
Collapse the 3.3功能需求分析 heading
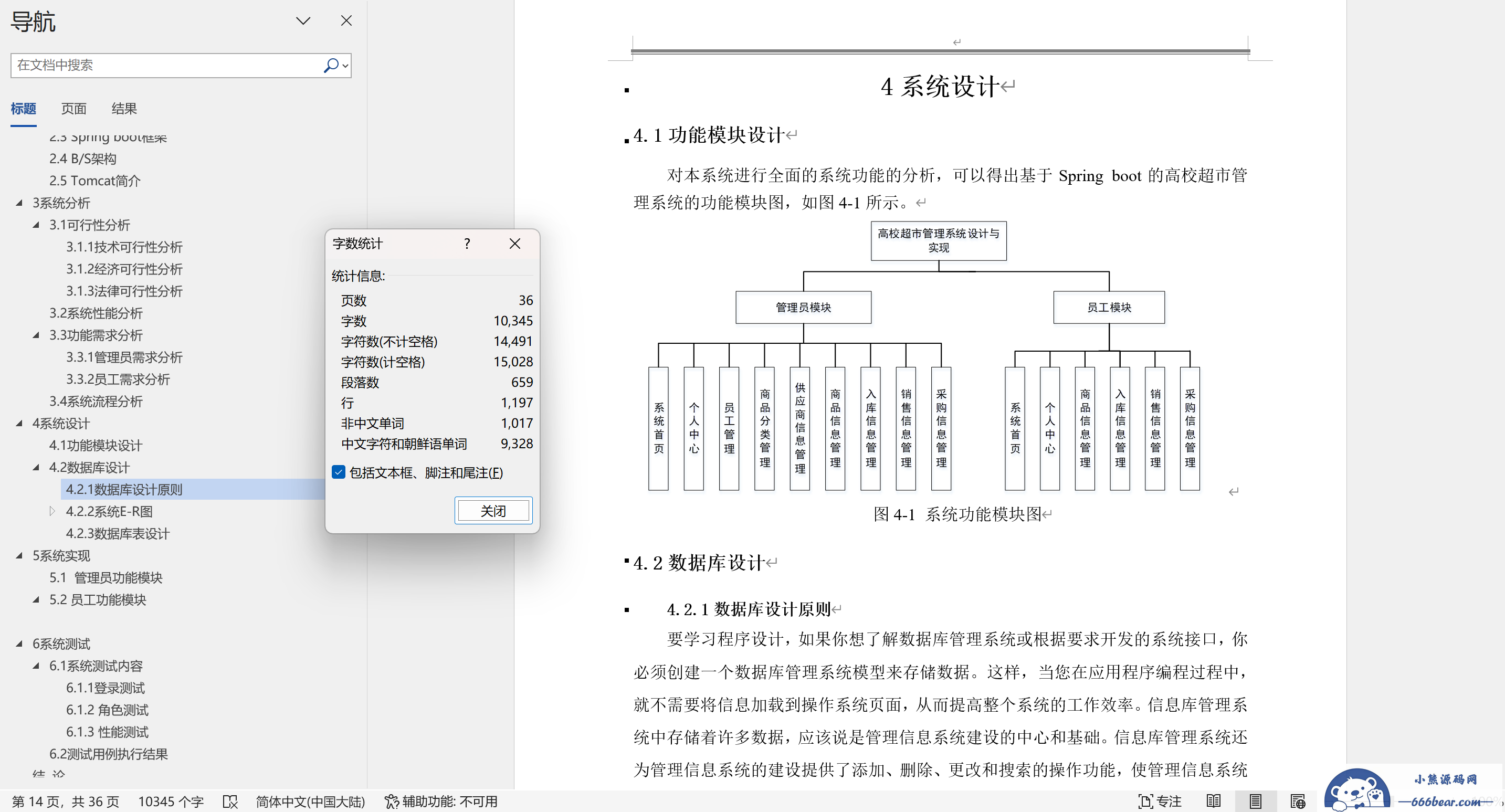[36, 335]
